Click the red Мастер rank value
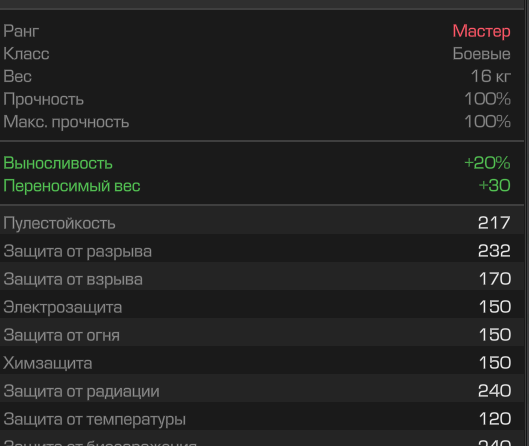Image resolution: width=529 pixels, height=446 pixels. pos(481,31)
